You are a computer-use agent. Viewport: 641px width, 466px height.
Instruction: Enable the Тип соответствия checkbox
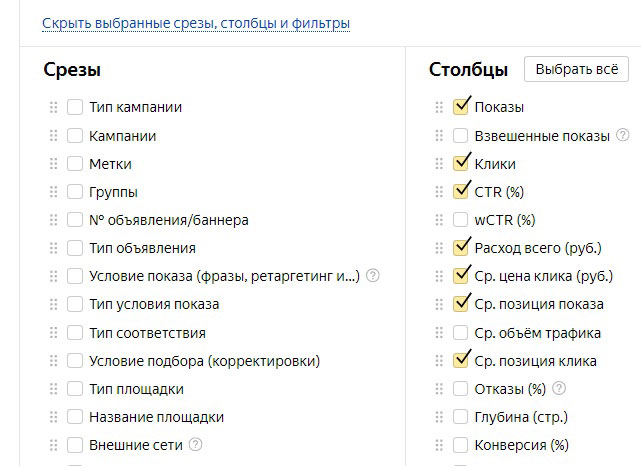click(x=75, y=332)
